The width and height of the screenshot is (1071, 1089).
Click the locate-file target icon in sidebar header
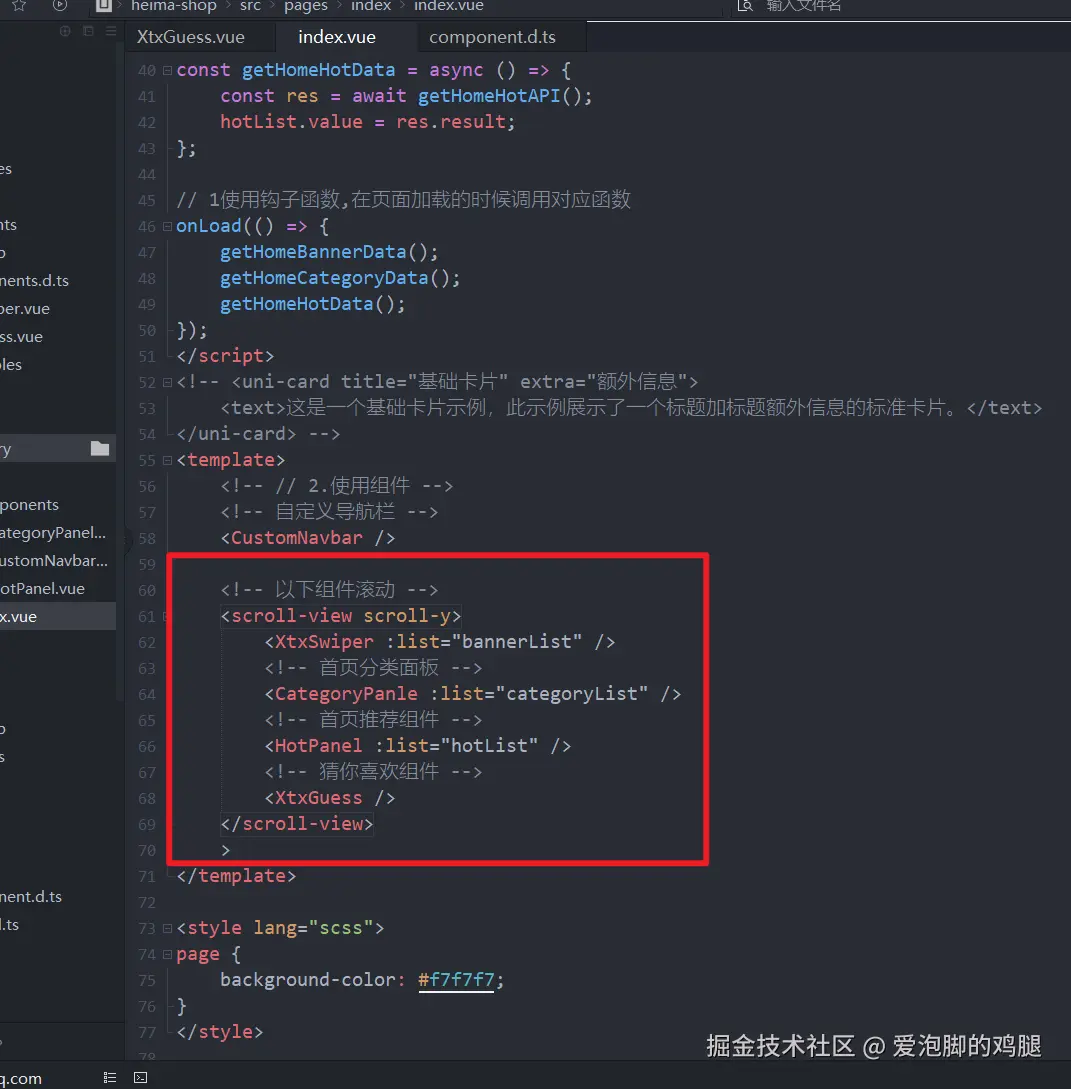(x=65, y=31)
